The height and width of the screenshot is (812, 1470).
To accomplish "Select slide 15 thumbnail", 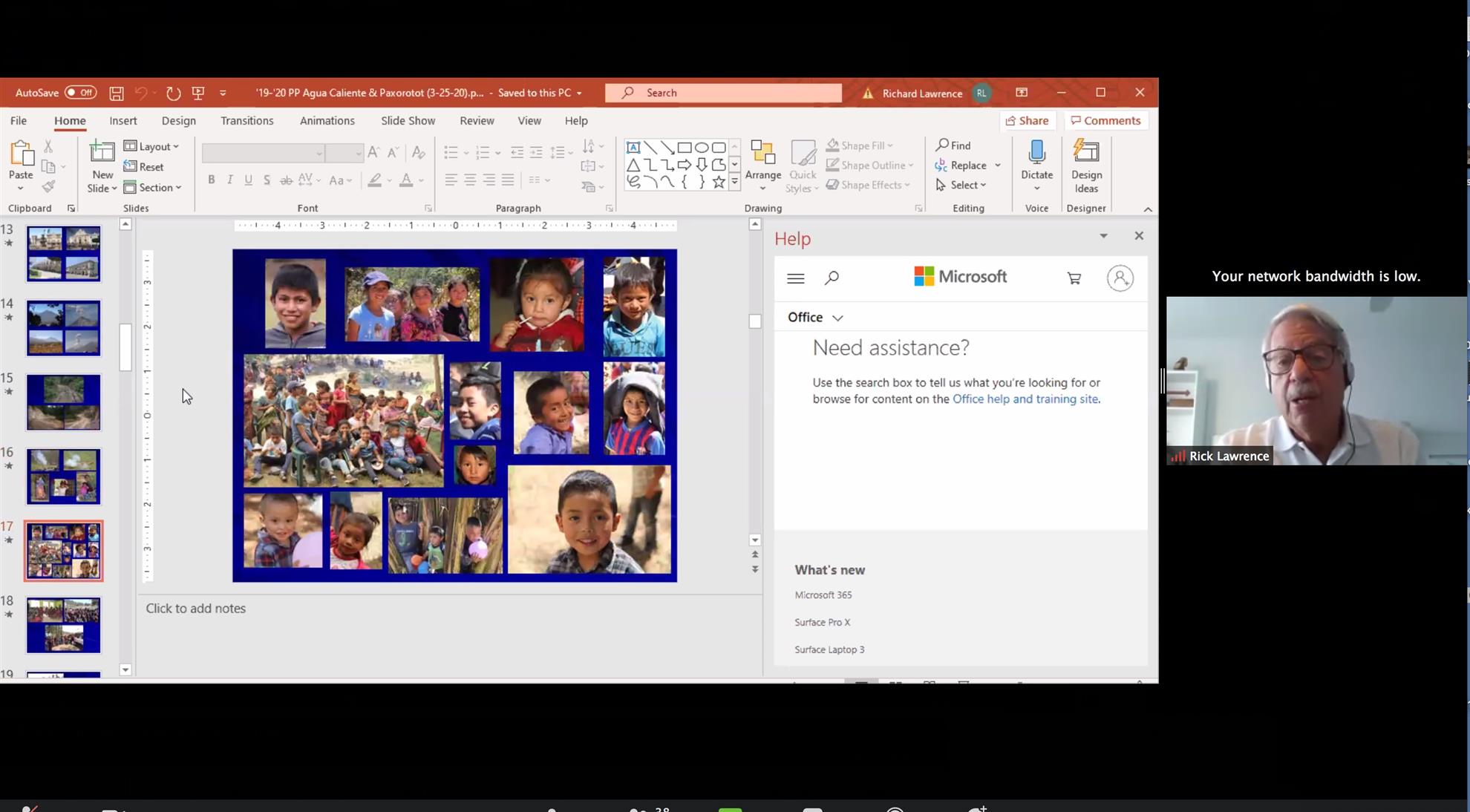I will pos(63,402).
